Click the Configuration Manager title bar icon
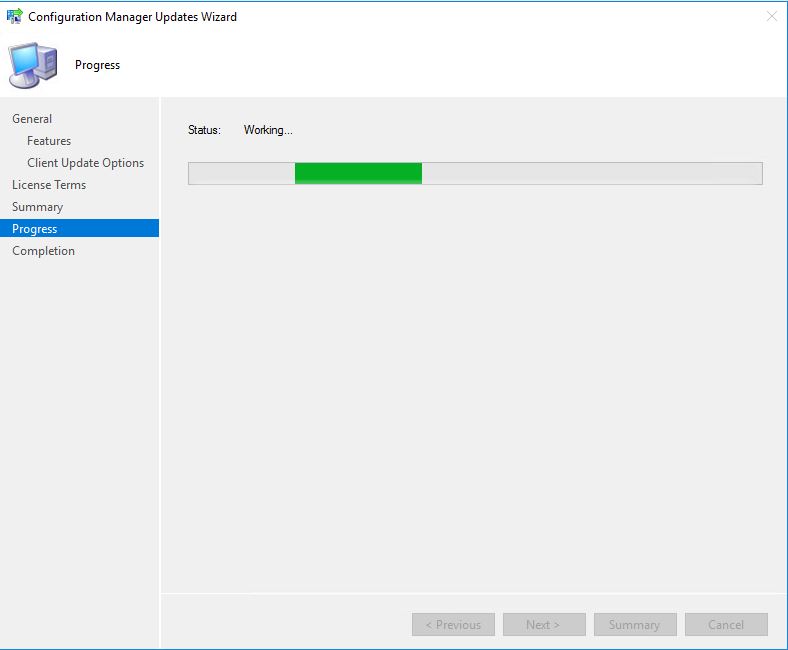 point(14,16)
